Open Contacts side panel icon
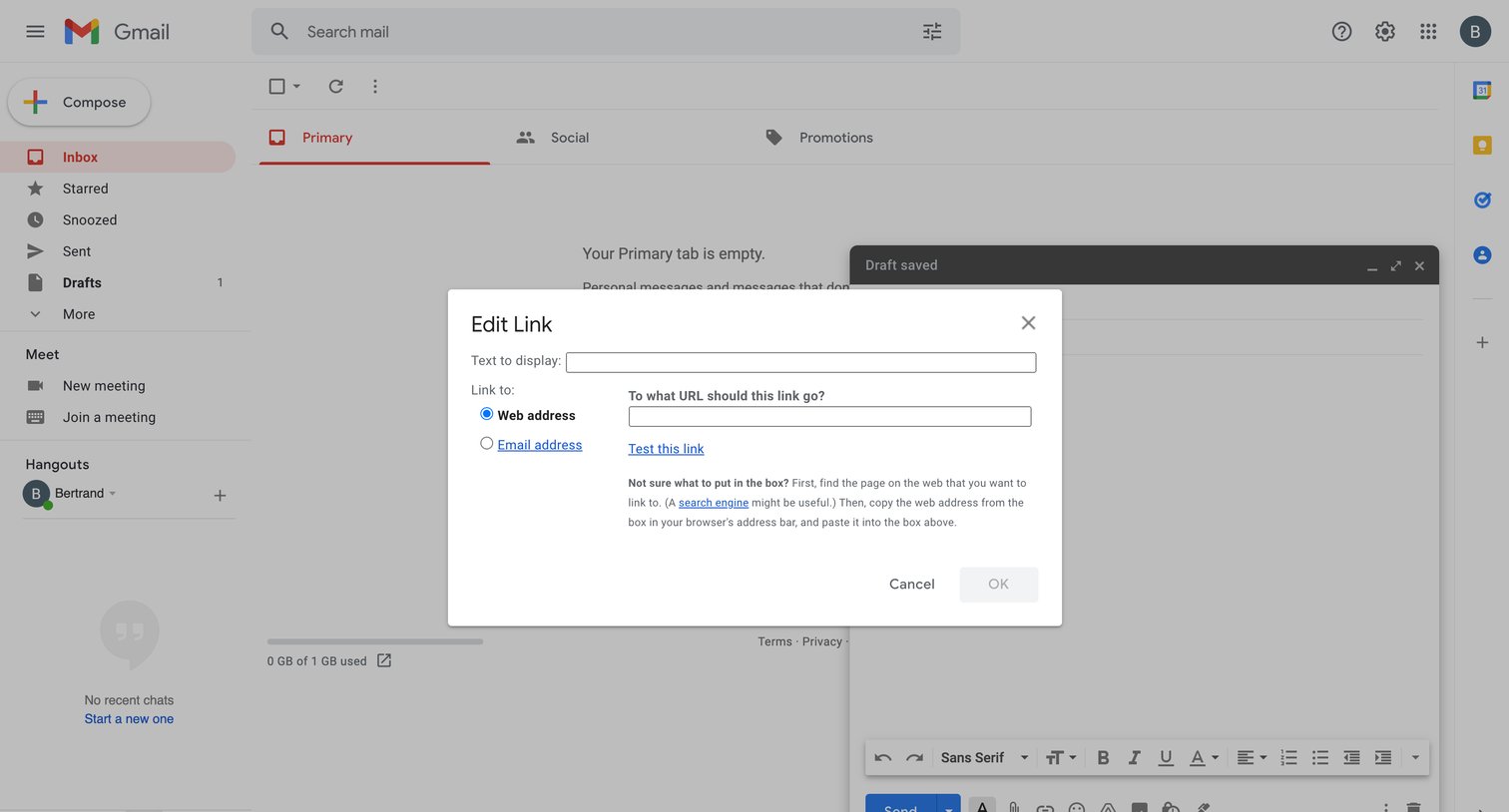The image size is (1509, 812). coord(1482,255)
